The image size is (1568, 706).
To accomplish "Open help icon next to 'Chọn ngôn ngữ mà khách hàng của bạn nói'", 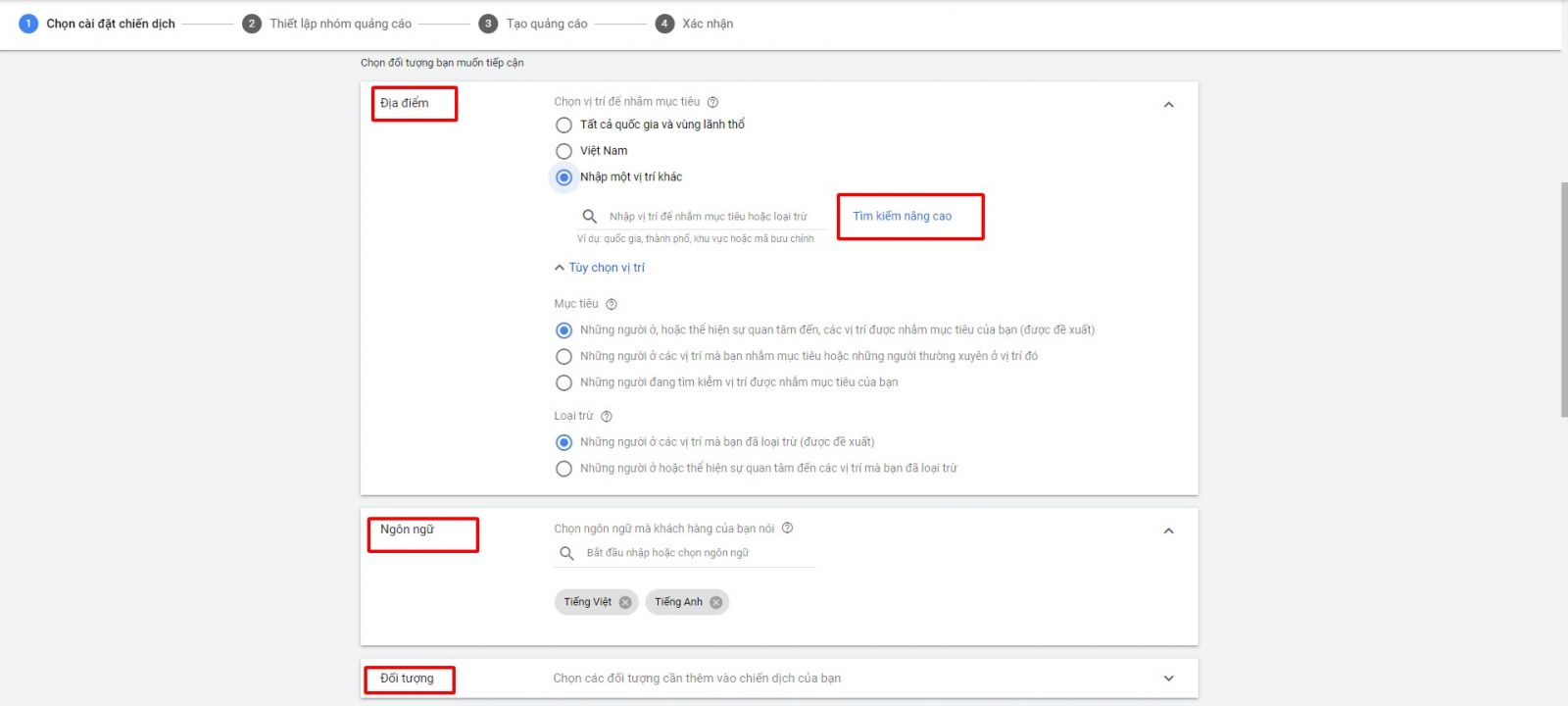I will coord(787,529).
